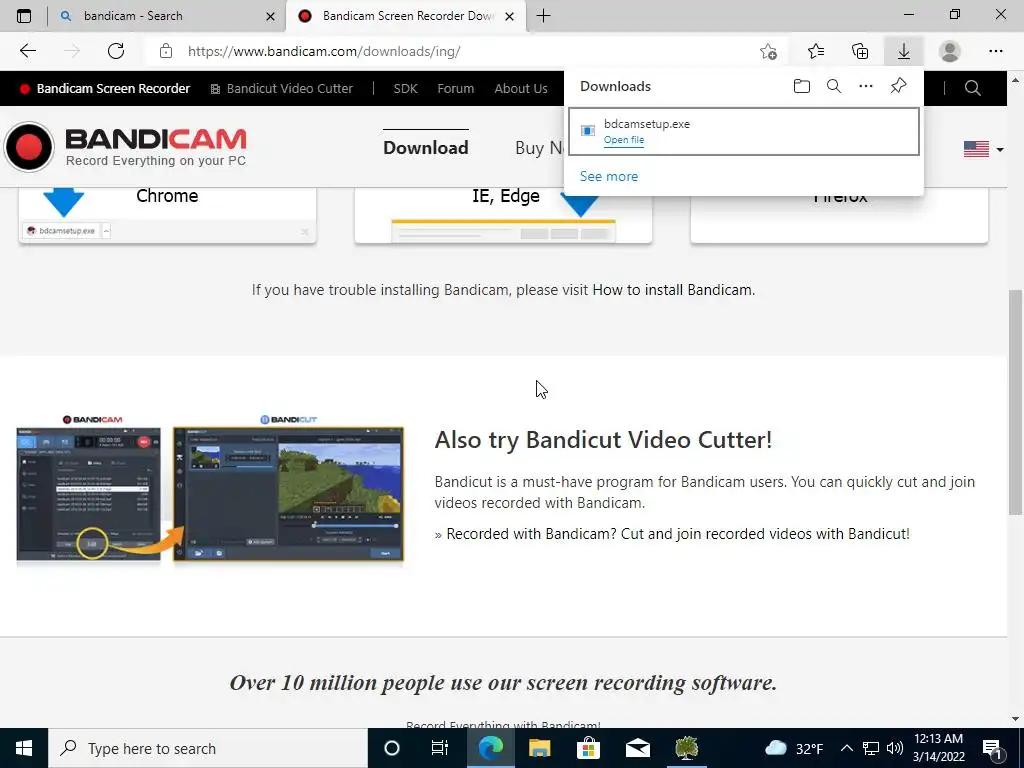
Task: Open the SDK nav link
Action: tap(405, 88)
